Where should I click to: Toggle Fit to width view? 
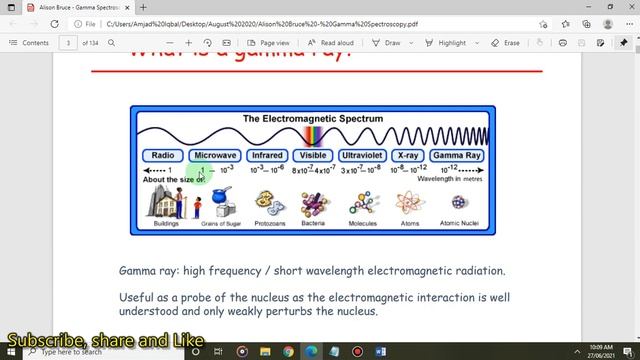click(x=227, y=43)
